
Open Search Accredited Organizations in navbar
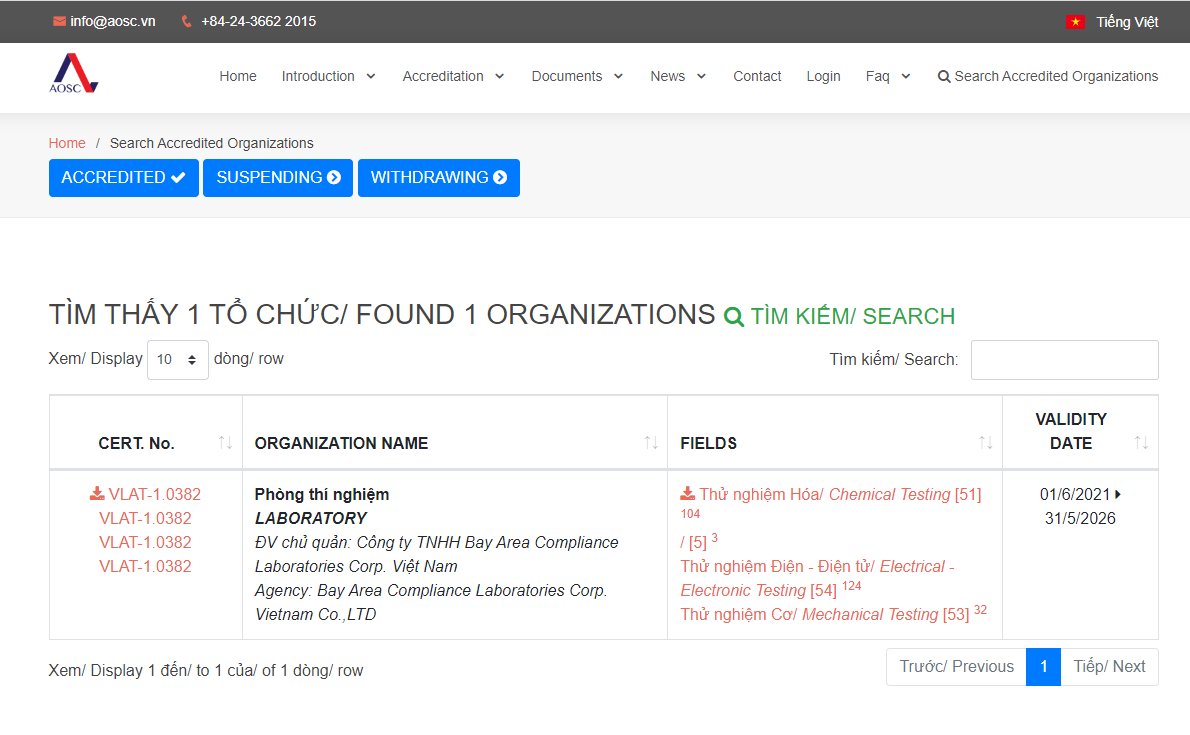tap(1047, 76)
